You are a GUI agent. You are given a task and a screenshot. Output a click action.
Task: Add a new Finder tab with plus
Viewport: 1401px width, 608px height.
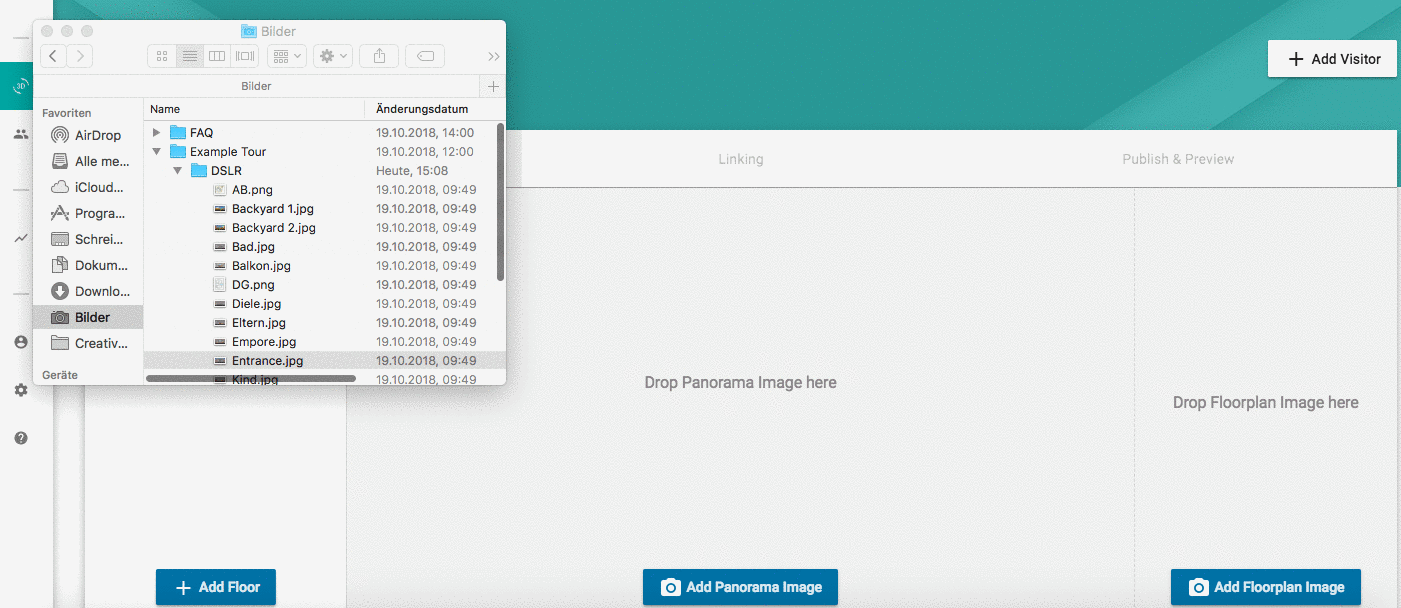coord(493,86)
